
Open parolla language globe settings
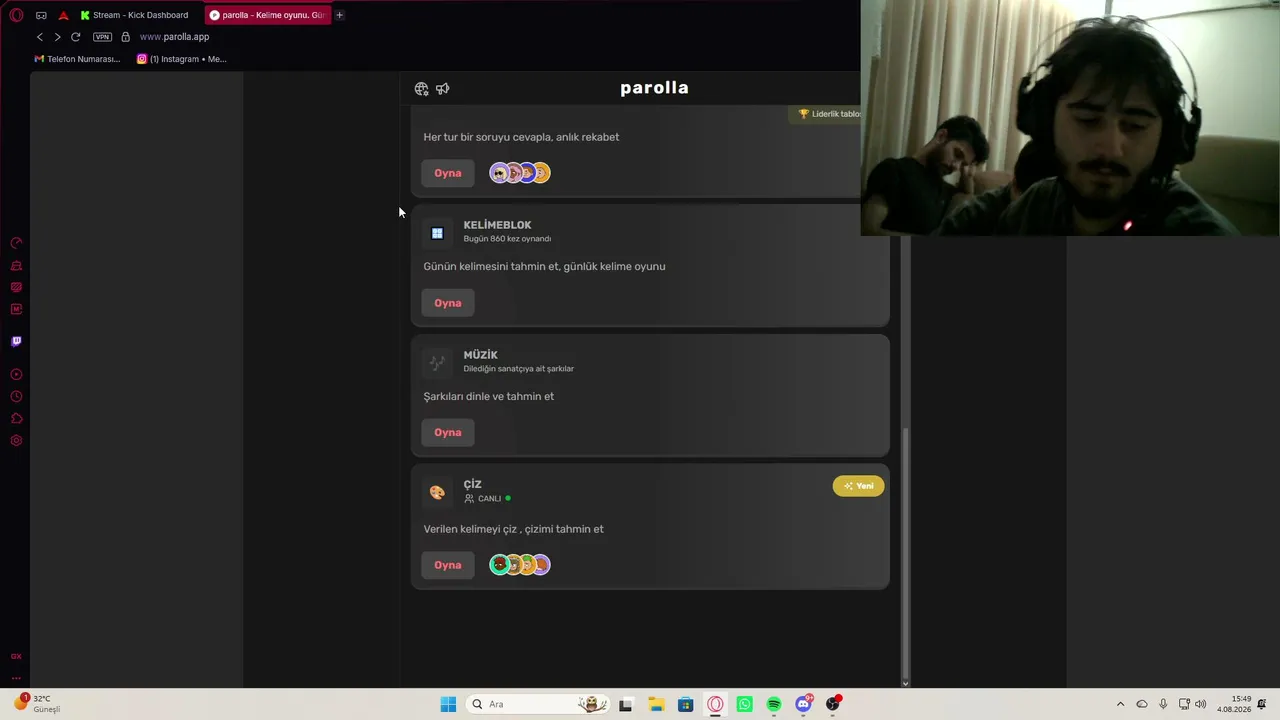coord(421,89)
